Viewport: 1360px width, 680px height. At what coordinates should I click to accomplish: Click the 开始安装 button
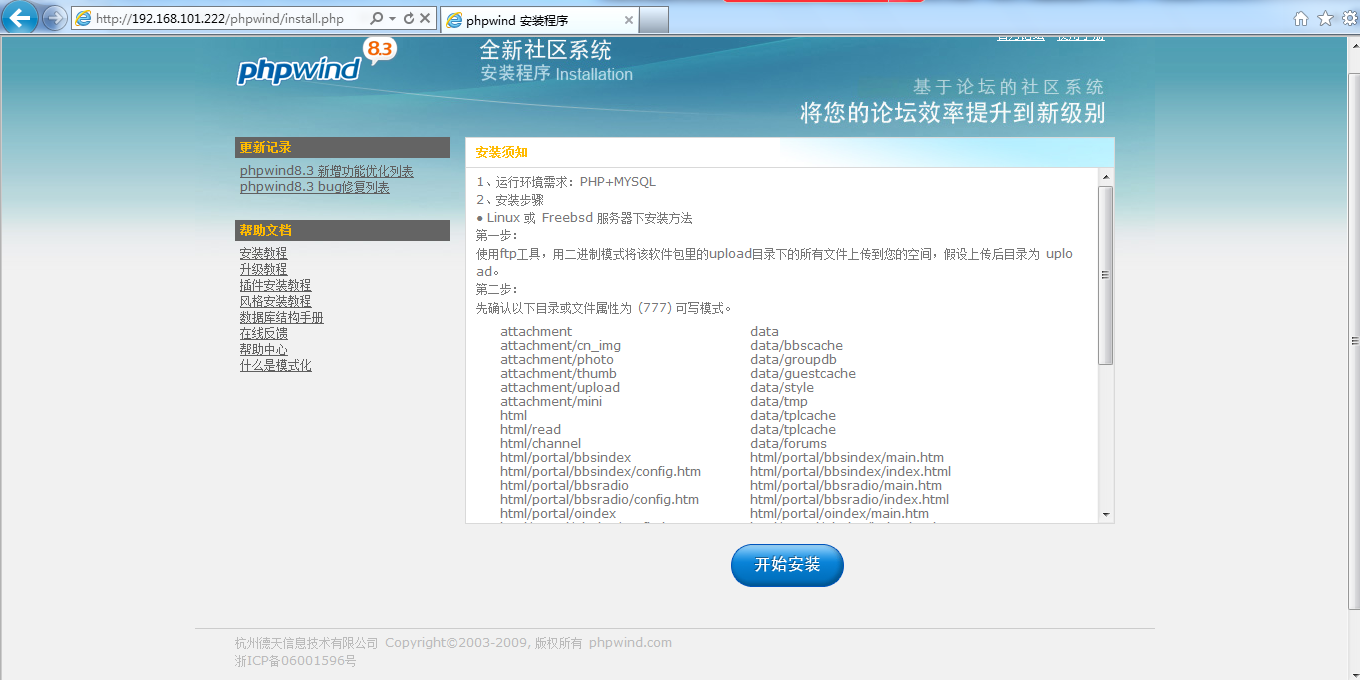787,565
